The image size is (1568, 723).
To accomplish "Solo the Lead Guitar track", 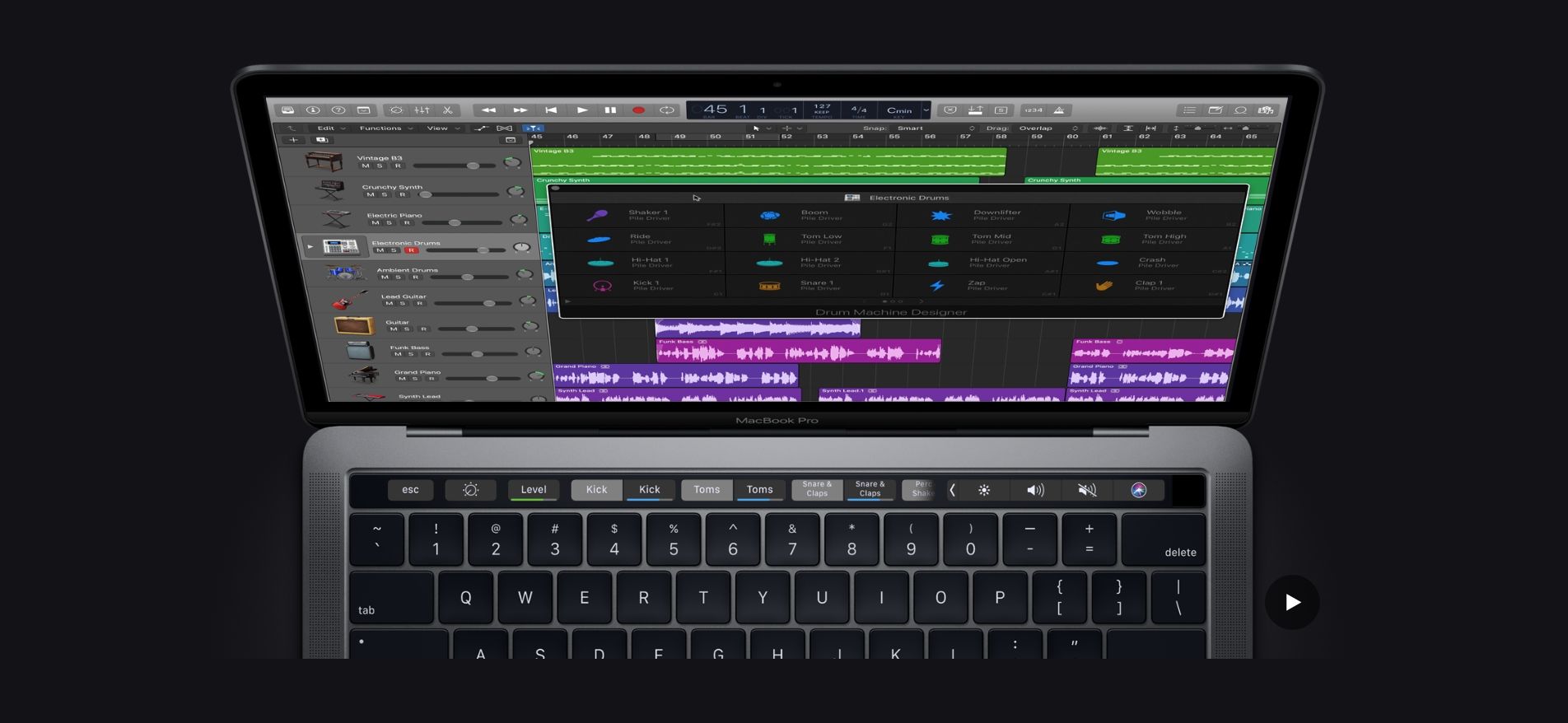I will click(x=403, y=304).
